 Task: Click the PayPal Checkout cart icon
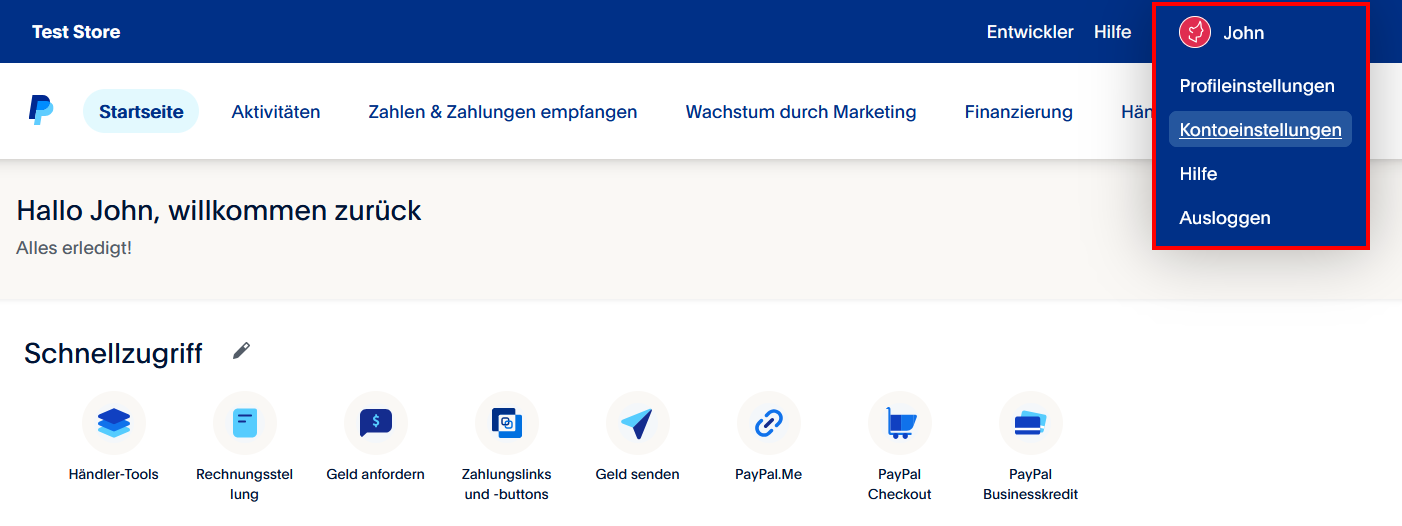click(x=899, y=423)
